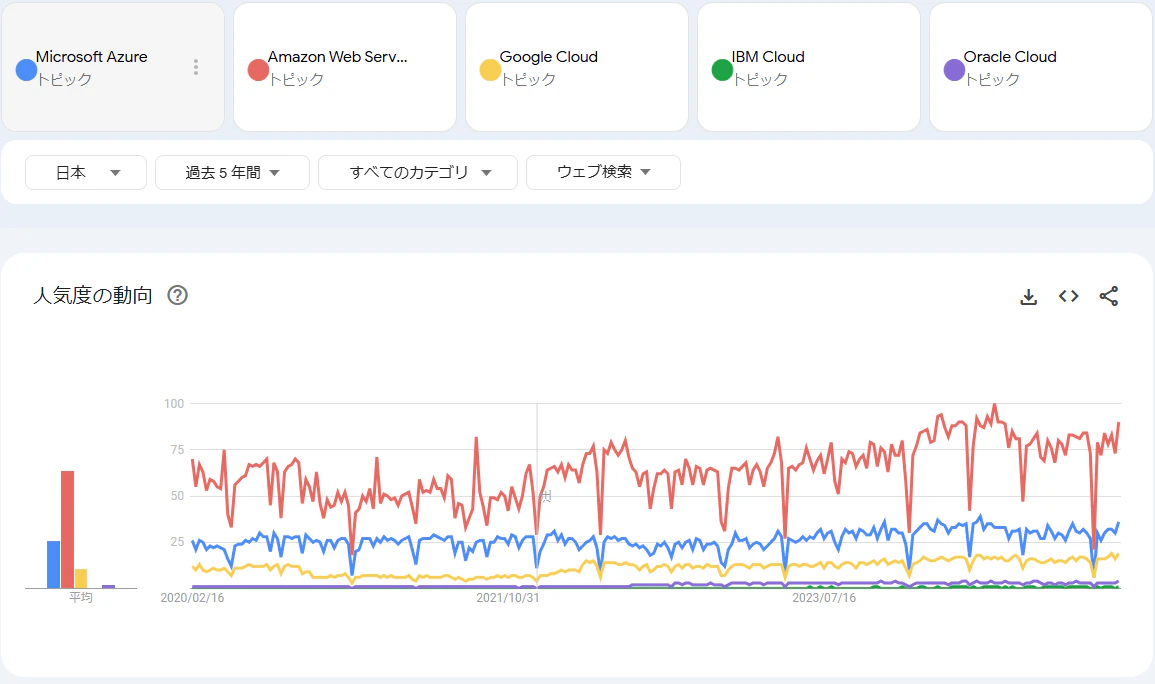Click the 2020/02/16 date label on the axis

pyautogui.click(x=192, y=598)
